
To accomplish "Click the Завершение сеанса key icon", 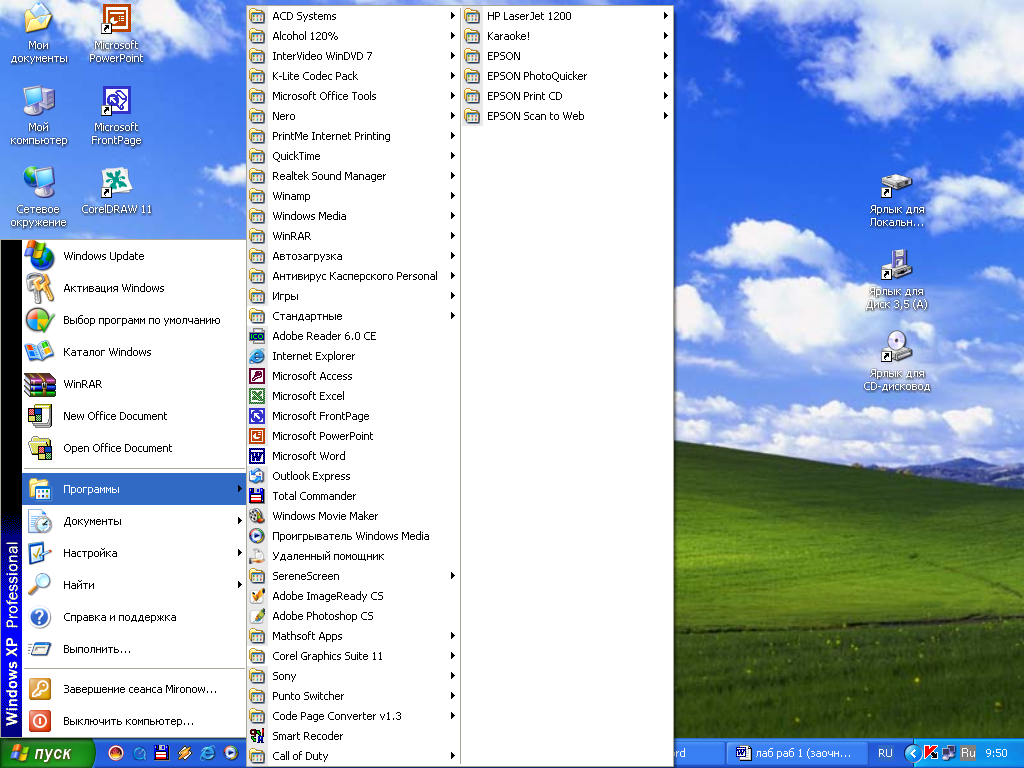I will click(x=40, y=689).
